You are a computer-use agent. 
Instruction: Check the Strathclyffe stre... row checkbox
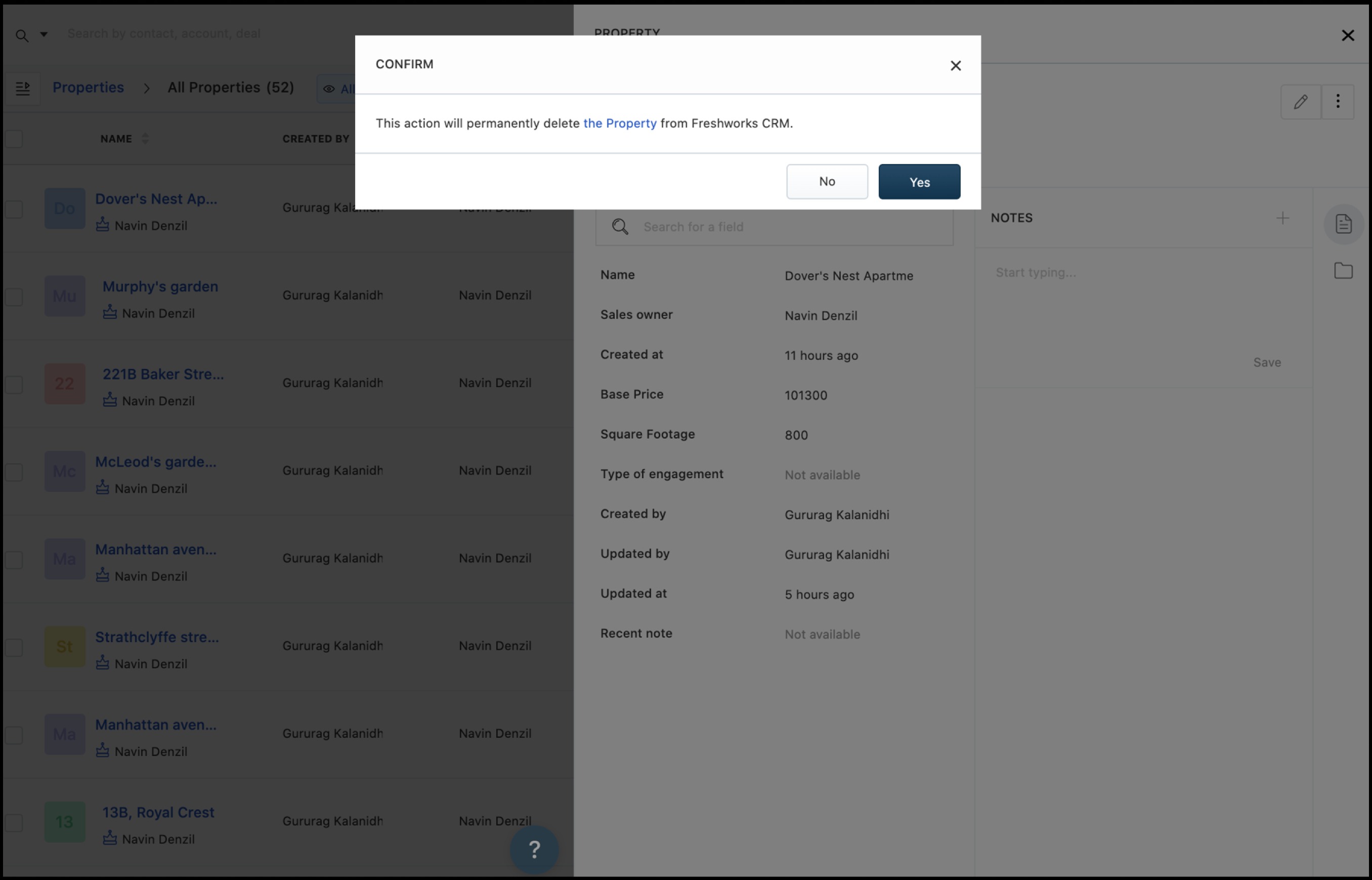[14, 647]
